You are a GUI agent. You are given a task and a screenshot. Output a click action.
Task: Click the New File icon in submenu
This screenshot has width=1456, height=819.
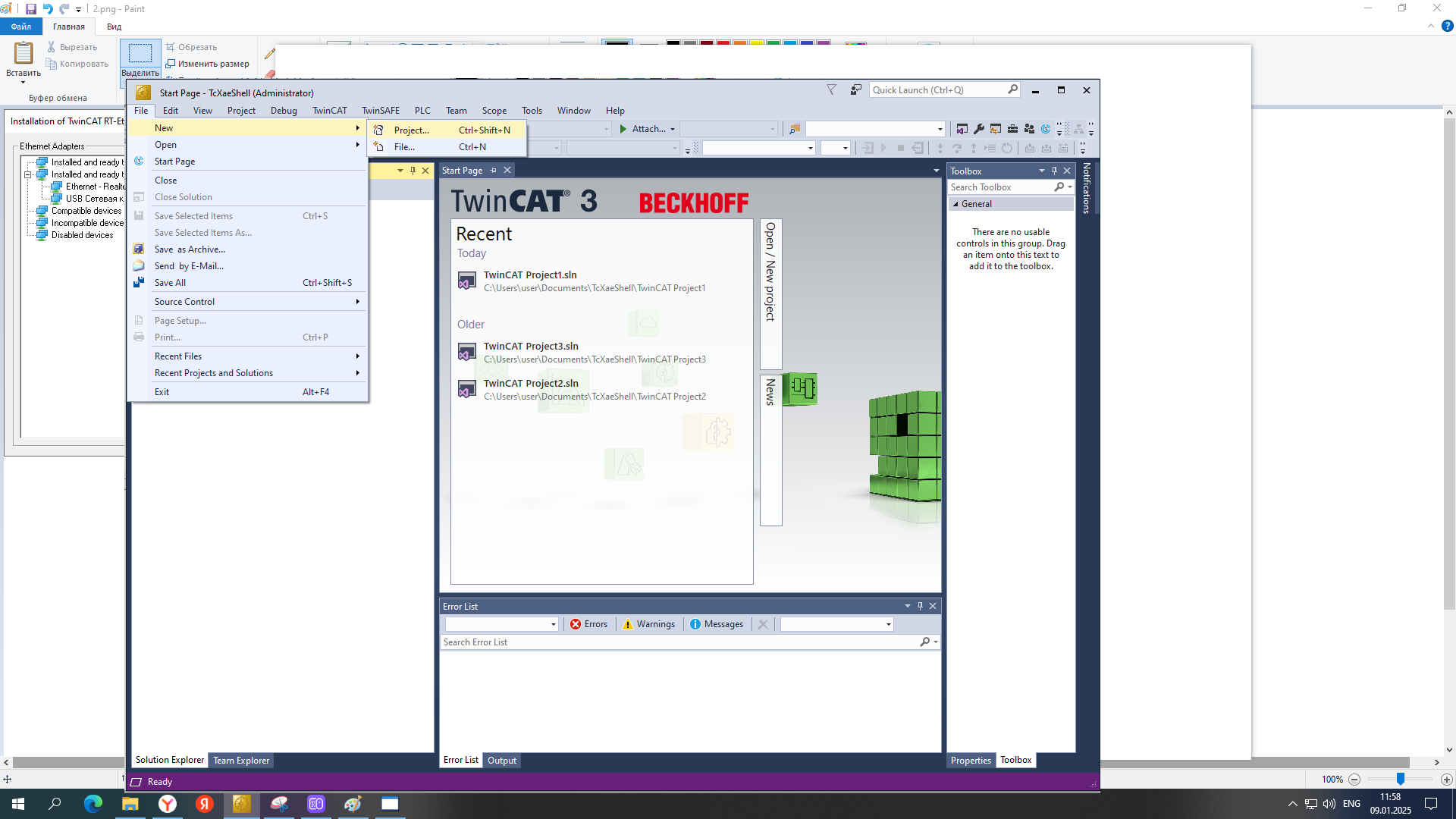pos(378,146)
